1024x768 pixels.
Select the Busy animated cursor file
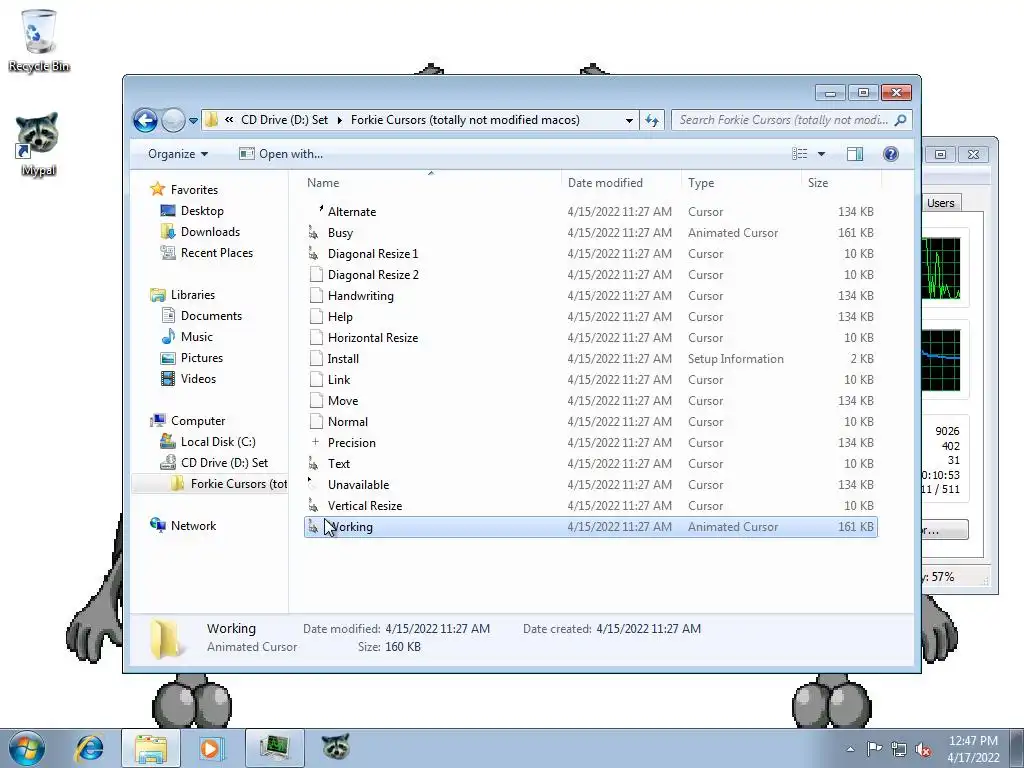590,232
